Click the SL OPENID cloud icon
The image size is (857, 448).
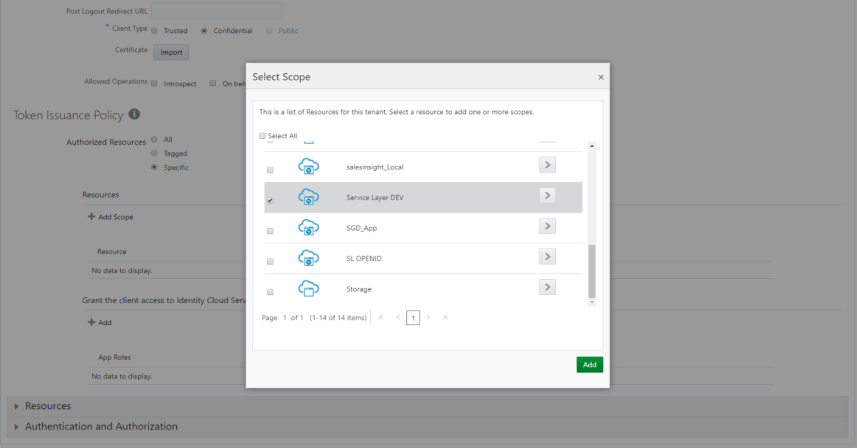308,258
